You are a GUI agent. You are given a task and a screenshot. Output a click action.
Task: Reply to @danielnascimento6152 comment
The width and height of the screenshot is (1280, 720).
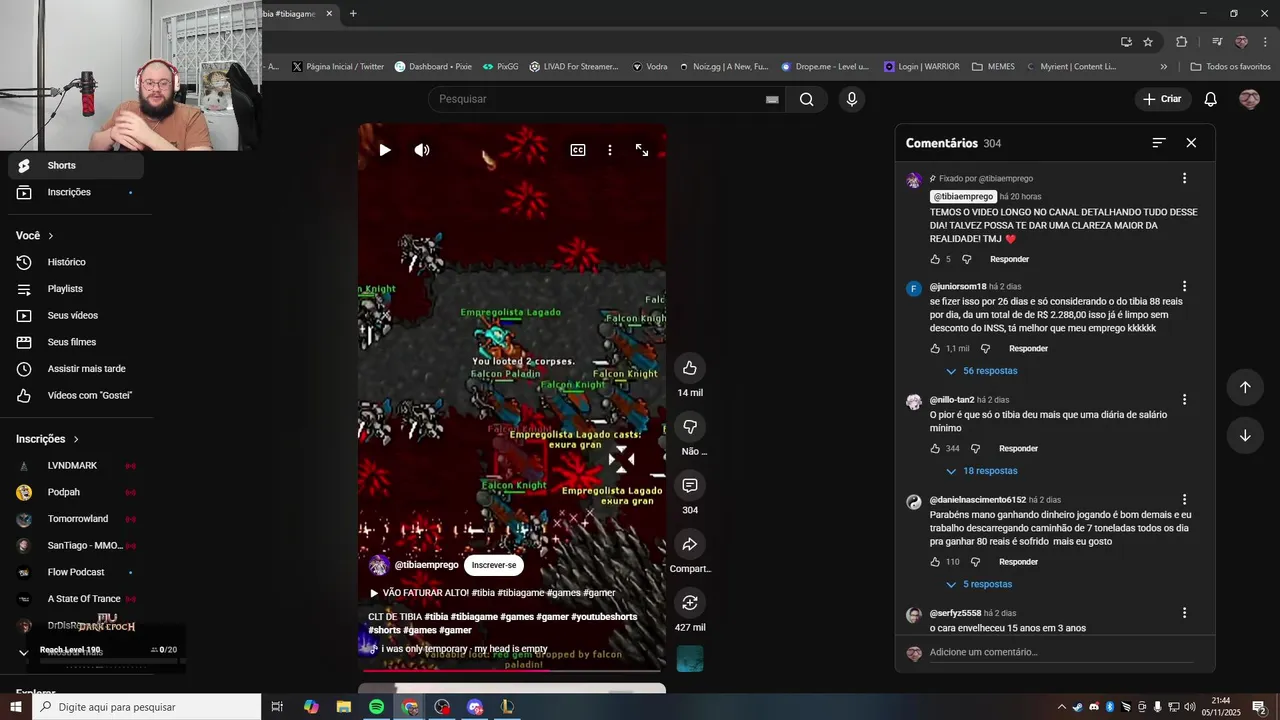[x=1018, y=562]
